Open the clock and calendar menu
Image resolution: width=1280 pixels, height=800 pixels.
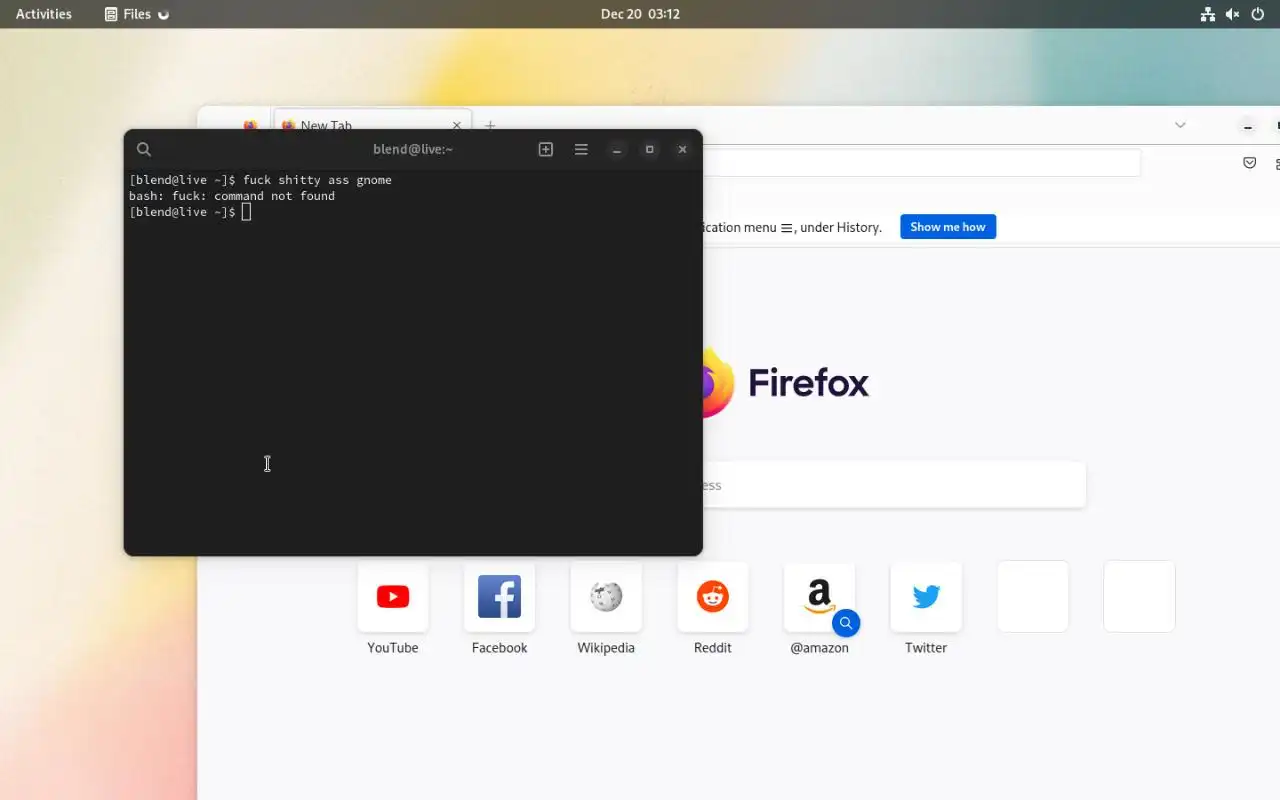[640, 14]
